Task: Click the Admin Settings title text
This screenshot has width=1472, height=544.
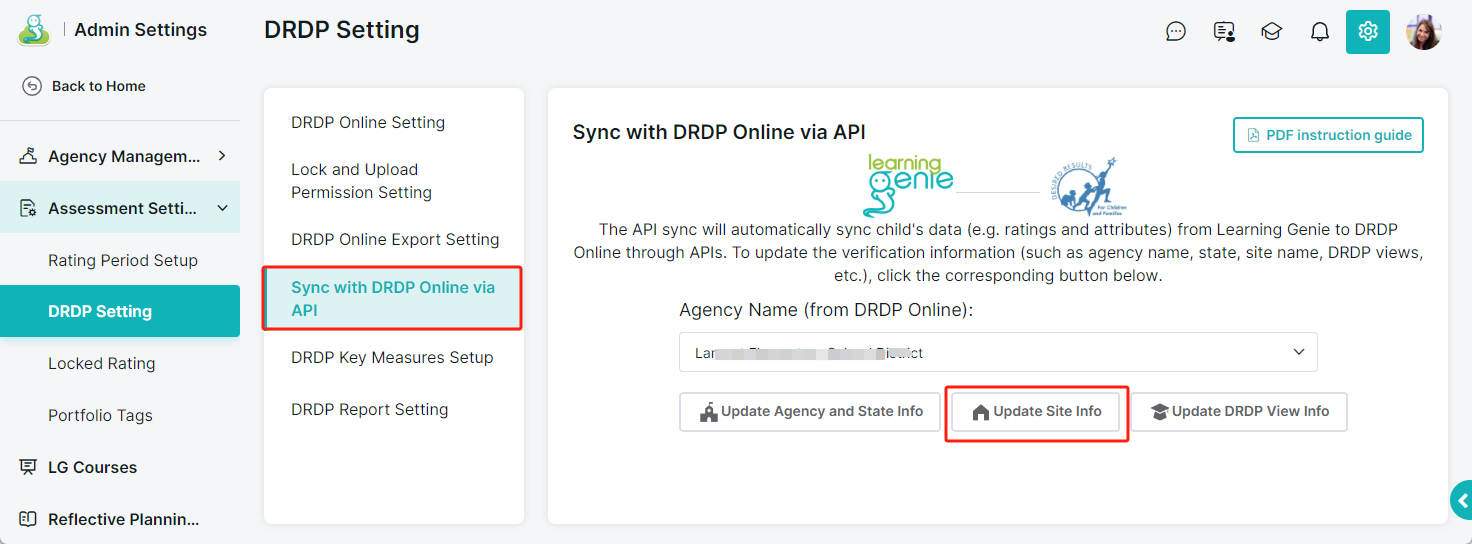Action: (141, 30)
